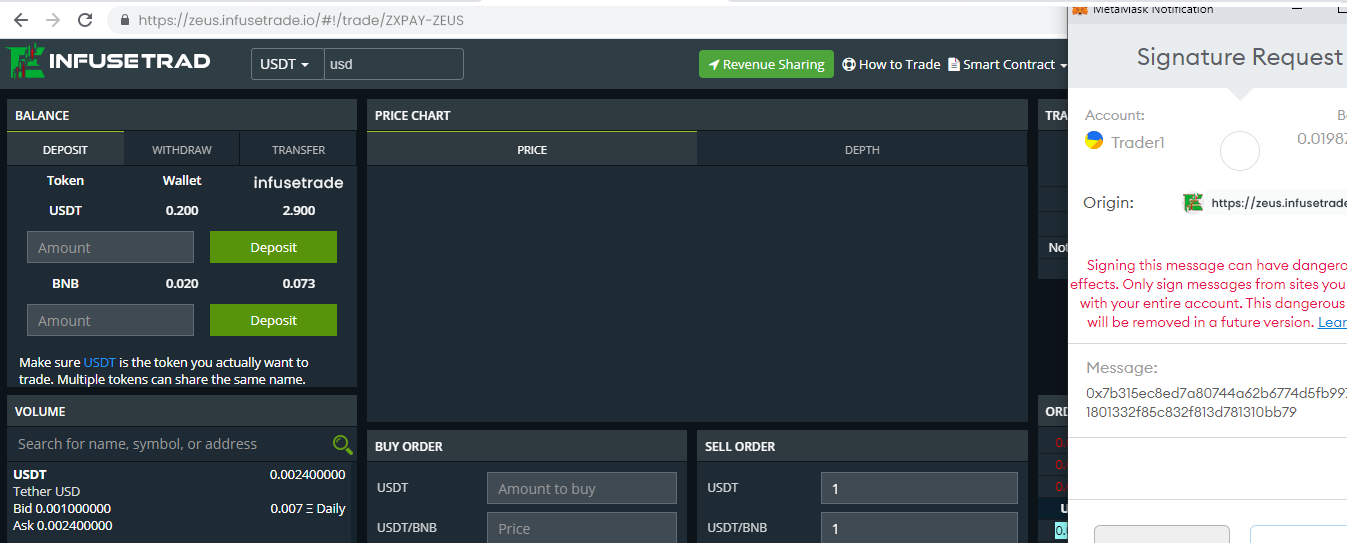
Task: Click the browser forward arrow
Action: point(53,20)
